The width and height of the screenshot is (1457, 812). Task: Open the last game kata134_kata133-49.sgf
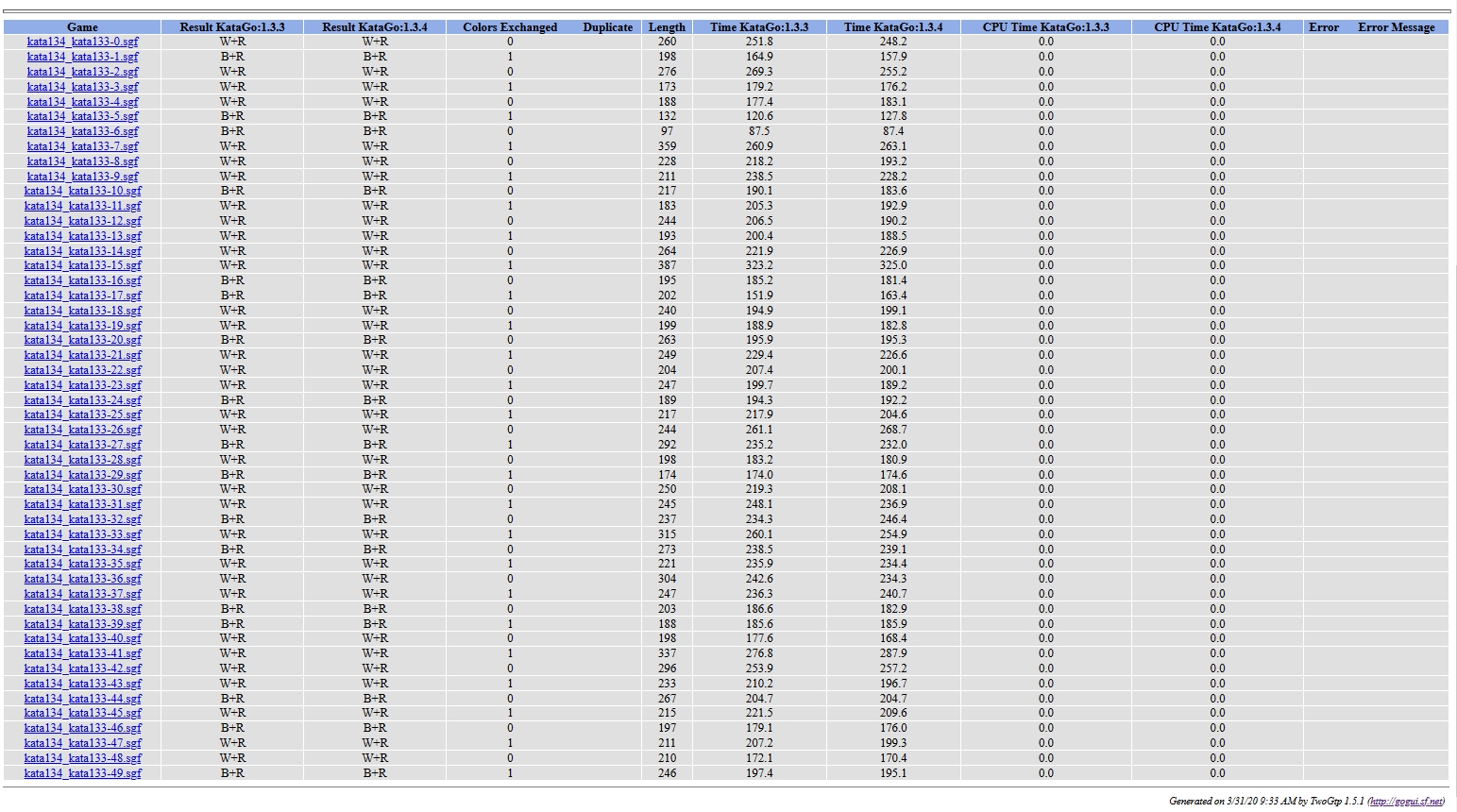[82, 773]
